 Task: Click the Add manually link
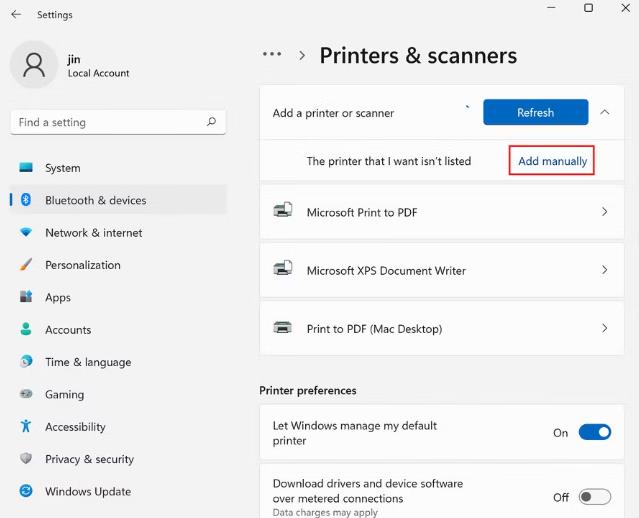tap(552, 161)
